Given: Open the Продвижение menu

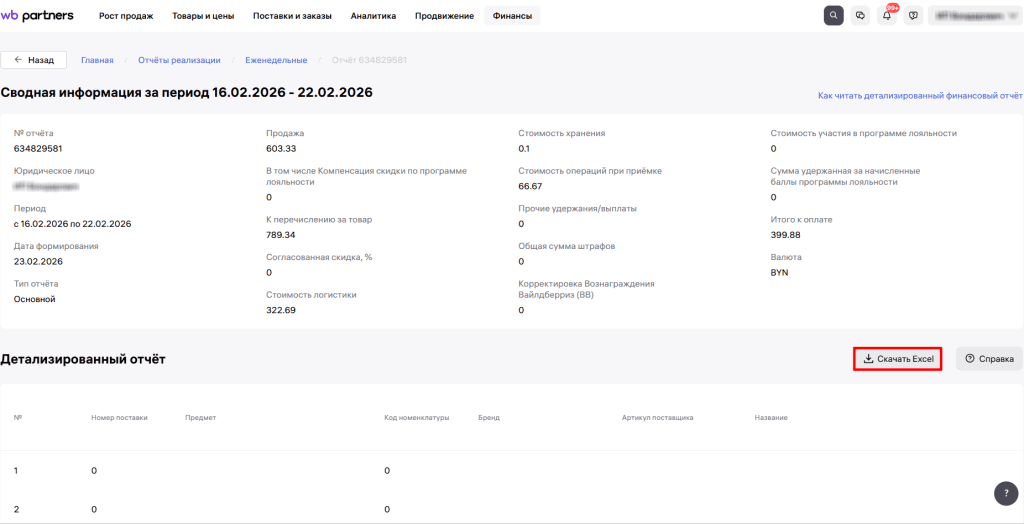Looking at the screenshot, I should click(x=444, y=16).
